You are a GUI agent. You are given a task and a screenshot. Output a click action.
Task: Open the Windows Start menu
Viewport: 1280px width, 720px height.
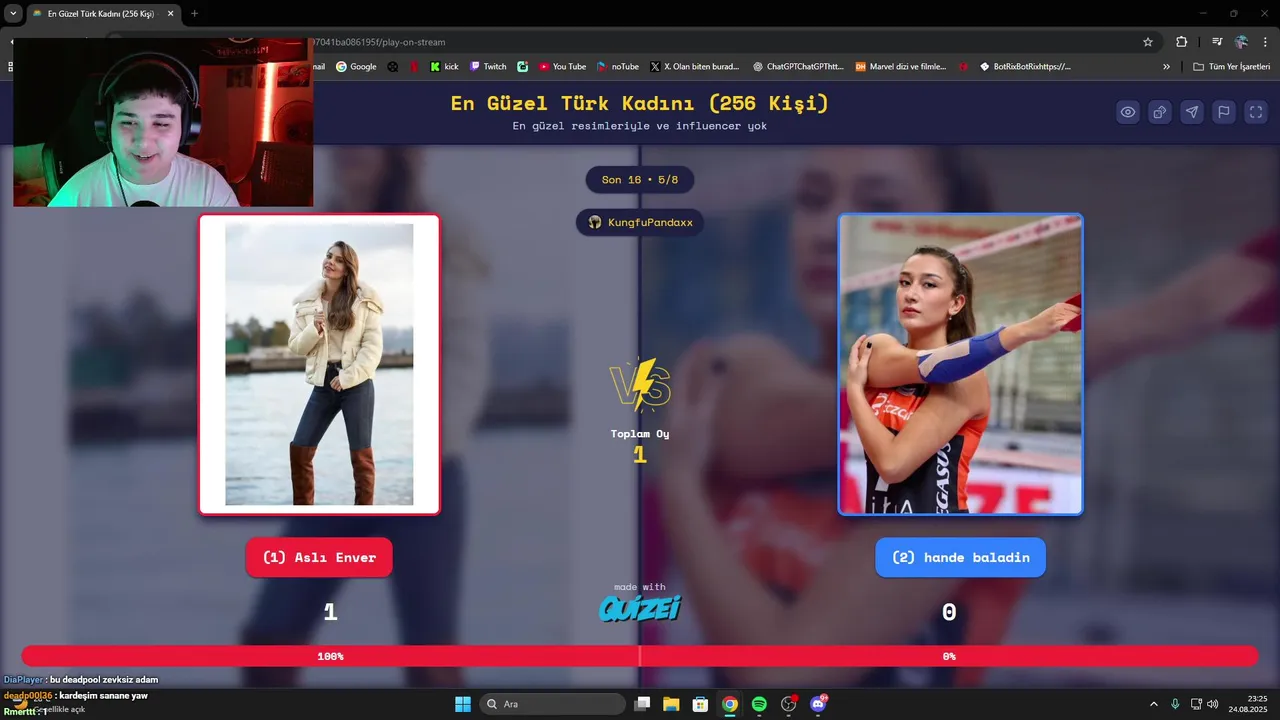coord(463,704)
